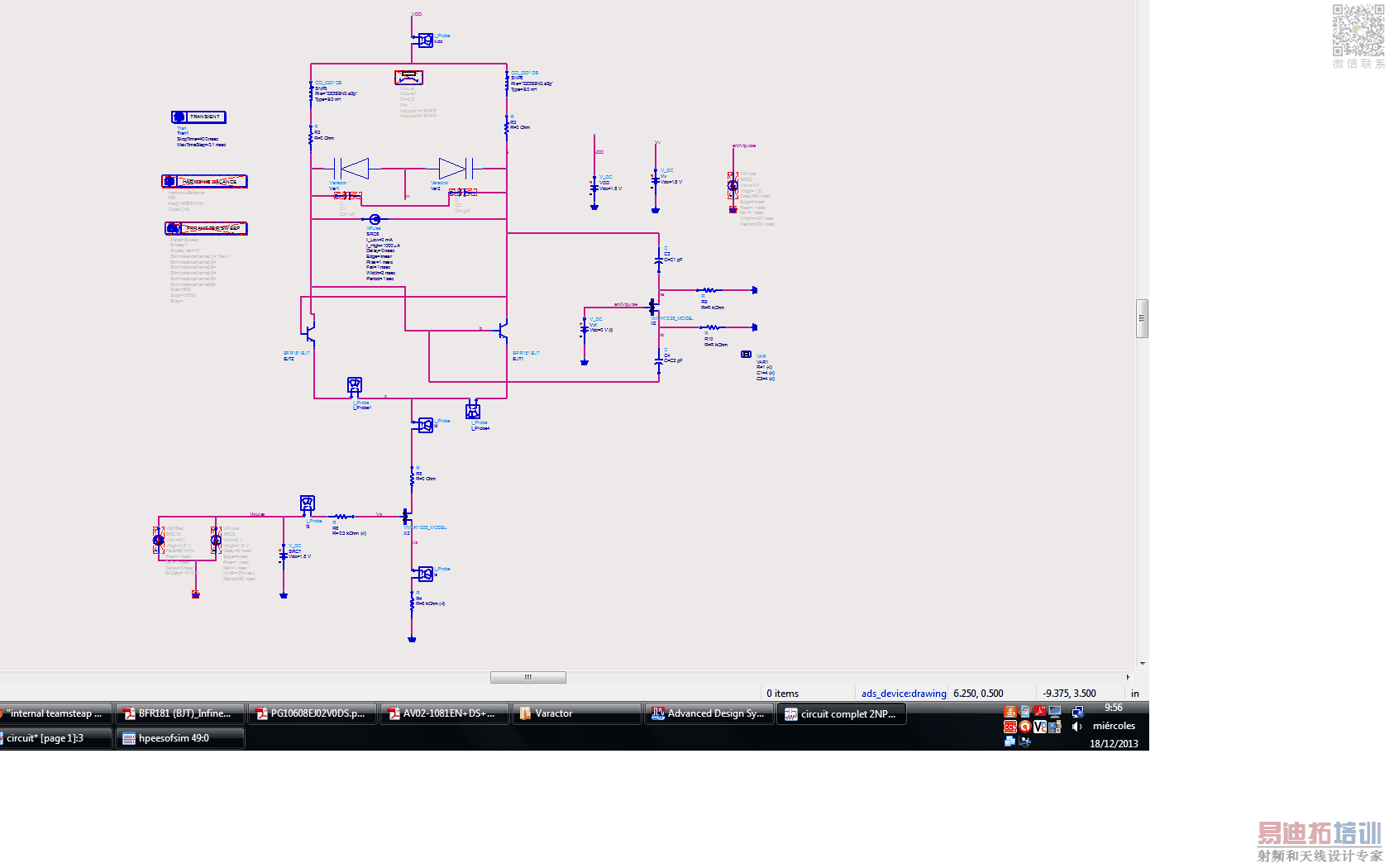Screen dimensions: 1389x868
Task: Select the V_DC source VDD
Action: (x=594, y=188)
